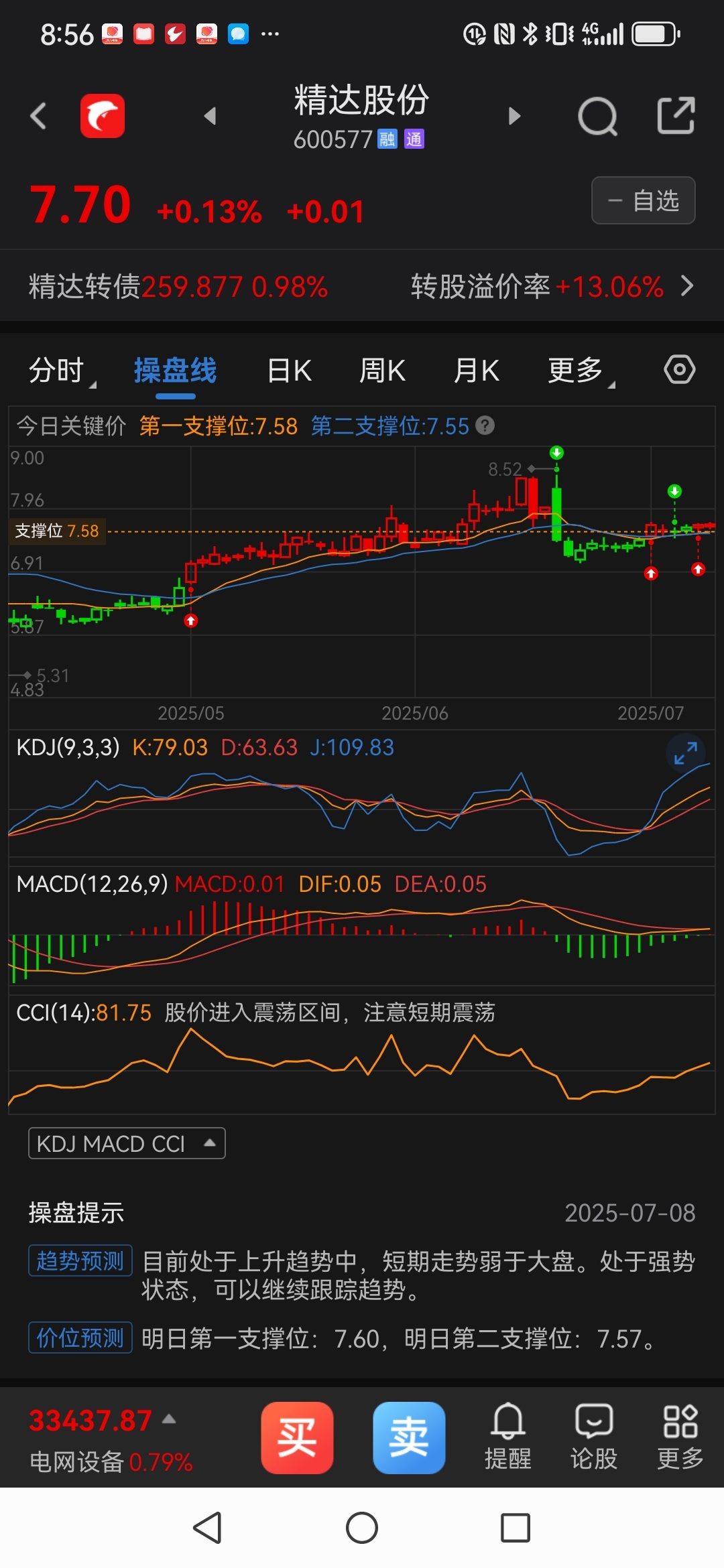This screenshot has width=724, height=1568.
Task: Tap the July green sell signal marker
Action: 674,491
